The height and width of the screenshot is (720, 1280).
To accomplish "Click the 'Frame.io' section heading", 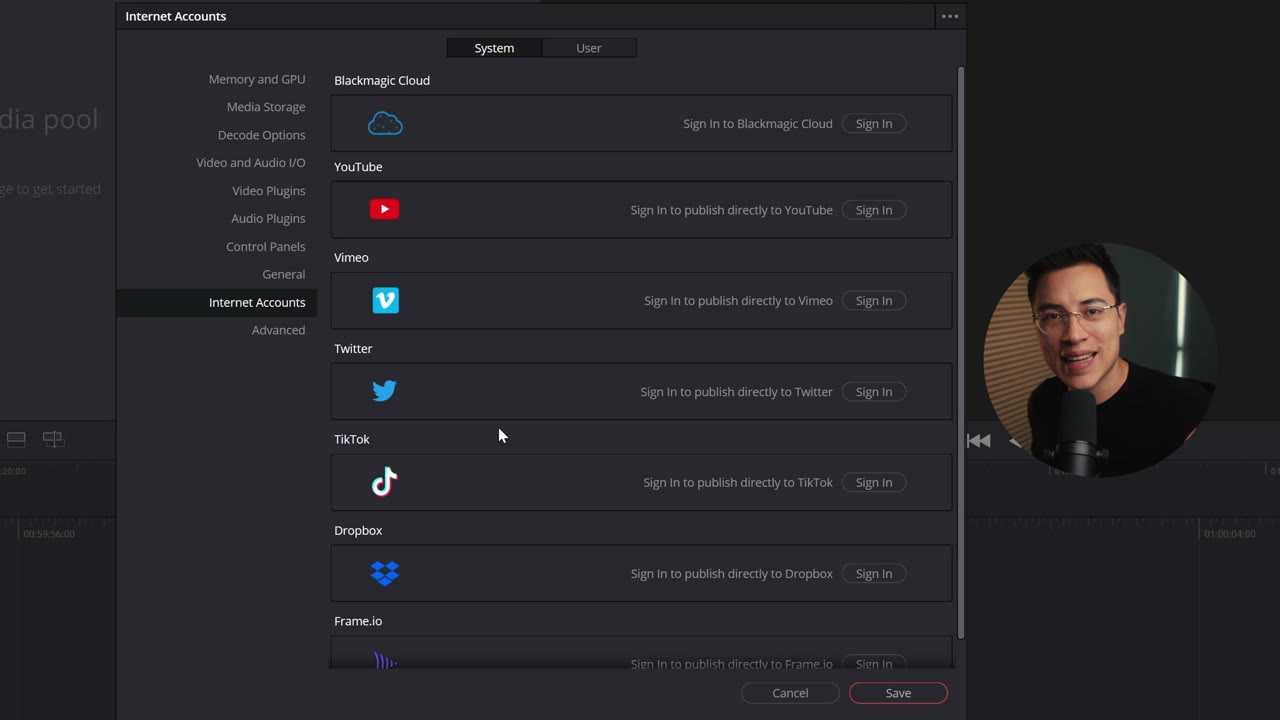I will coord(358,621).
